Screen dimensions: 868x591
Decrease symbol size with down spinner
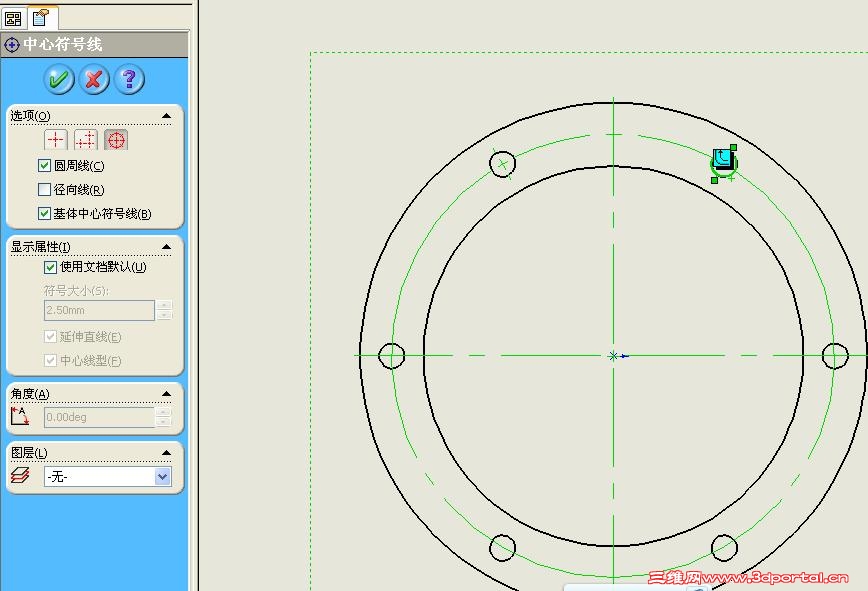click(x=164, y=315)
